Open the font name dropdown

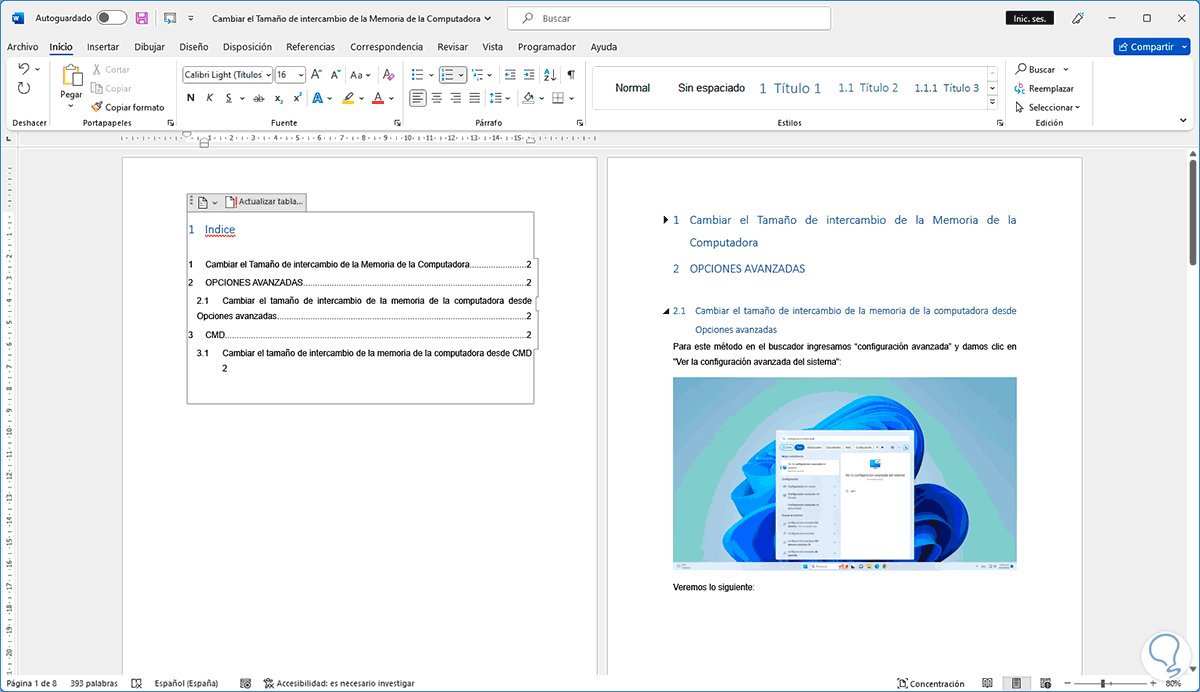click(268, 75)
